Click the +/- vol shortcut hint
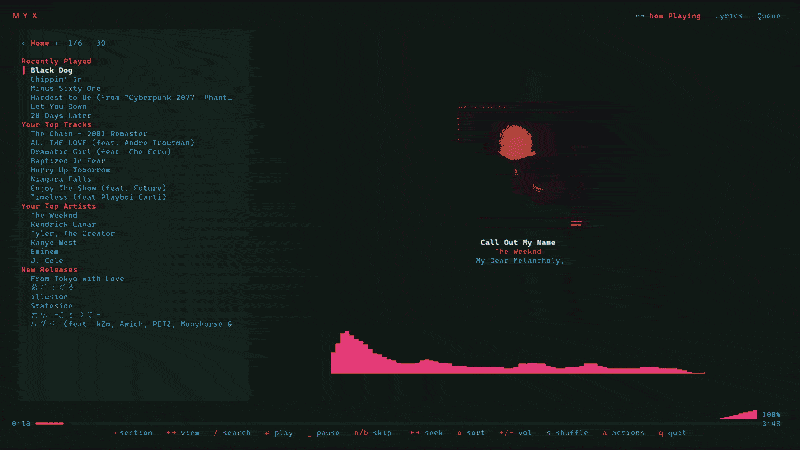This screenshot has height=450, width=800. (x=515, y=433)
